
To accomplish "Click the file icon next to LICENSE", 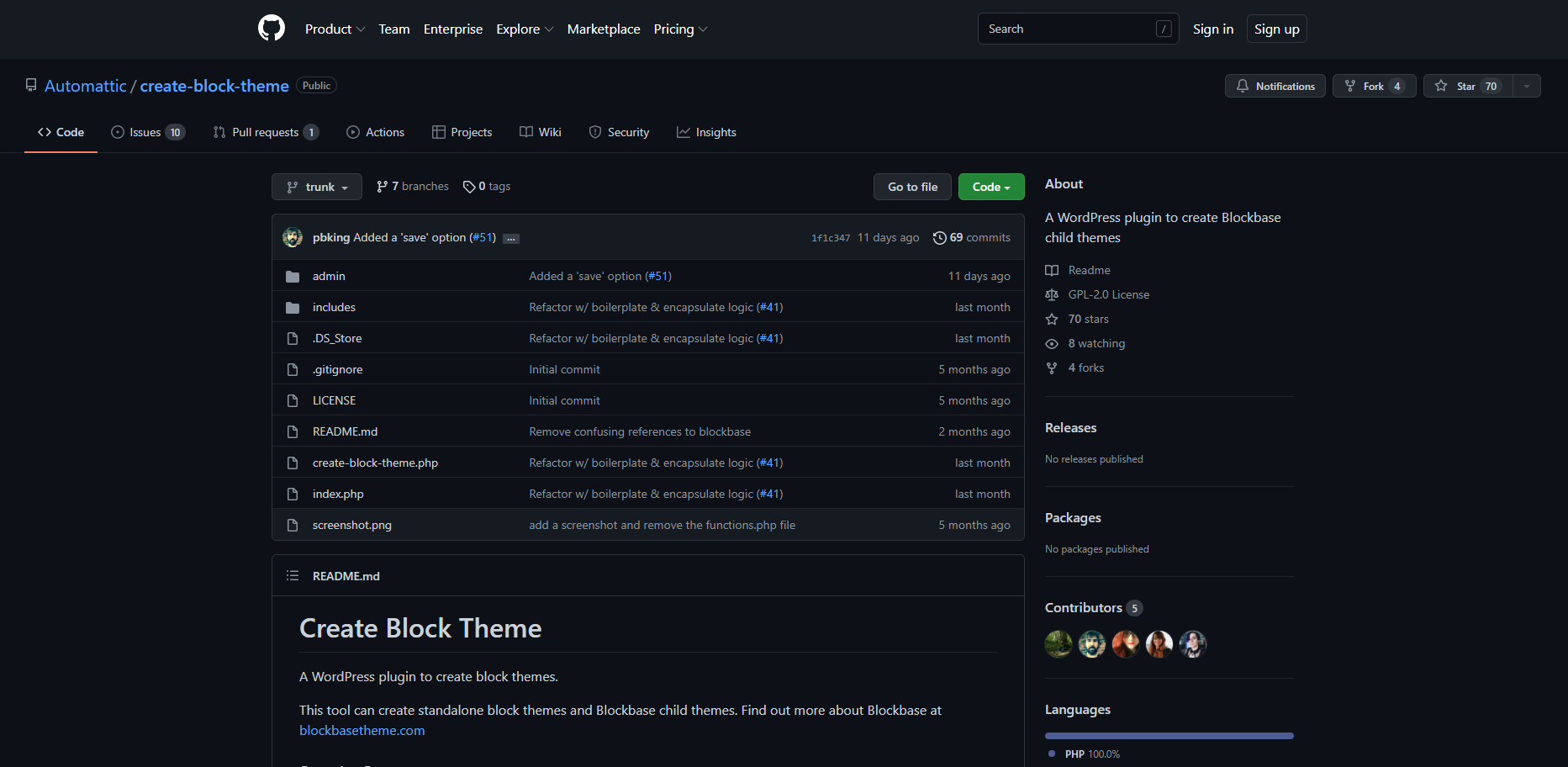I will point(293,401).
